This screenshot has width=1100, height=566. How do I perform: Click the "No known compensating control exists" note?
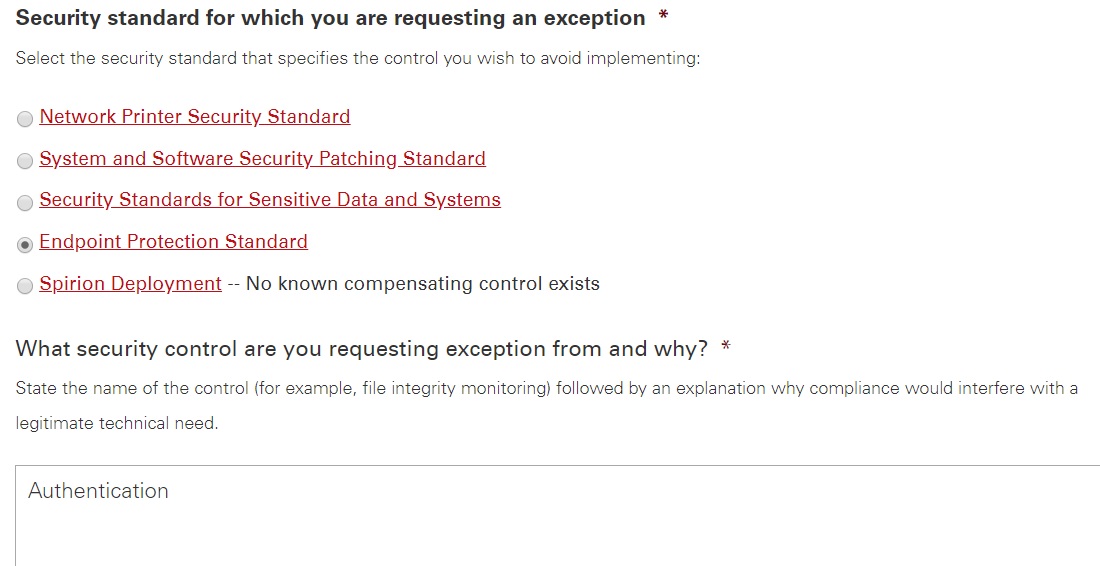click(422, 284)
